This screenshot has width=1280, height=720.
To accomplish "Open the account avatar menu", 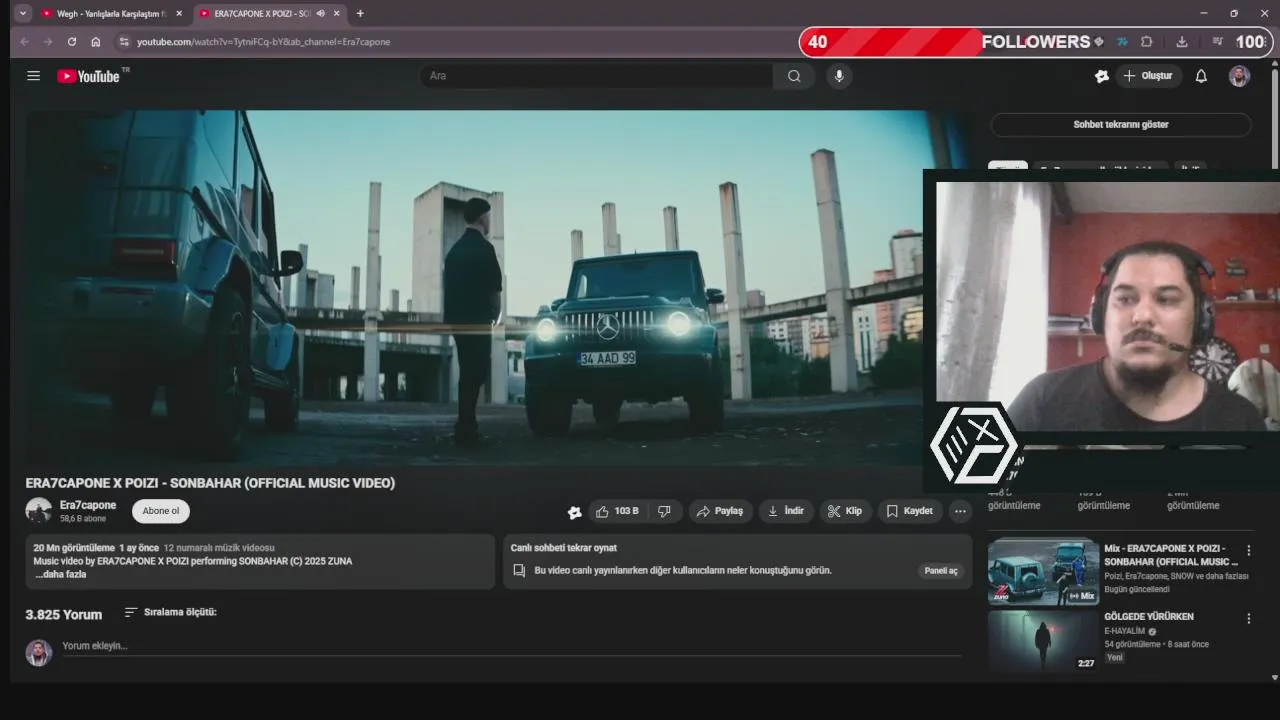I will (1239, 76).
